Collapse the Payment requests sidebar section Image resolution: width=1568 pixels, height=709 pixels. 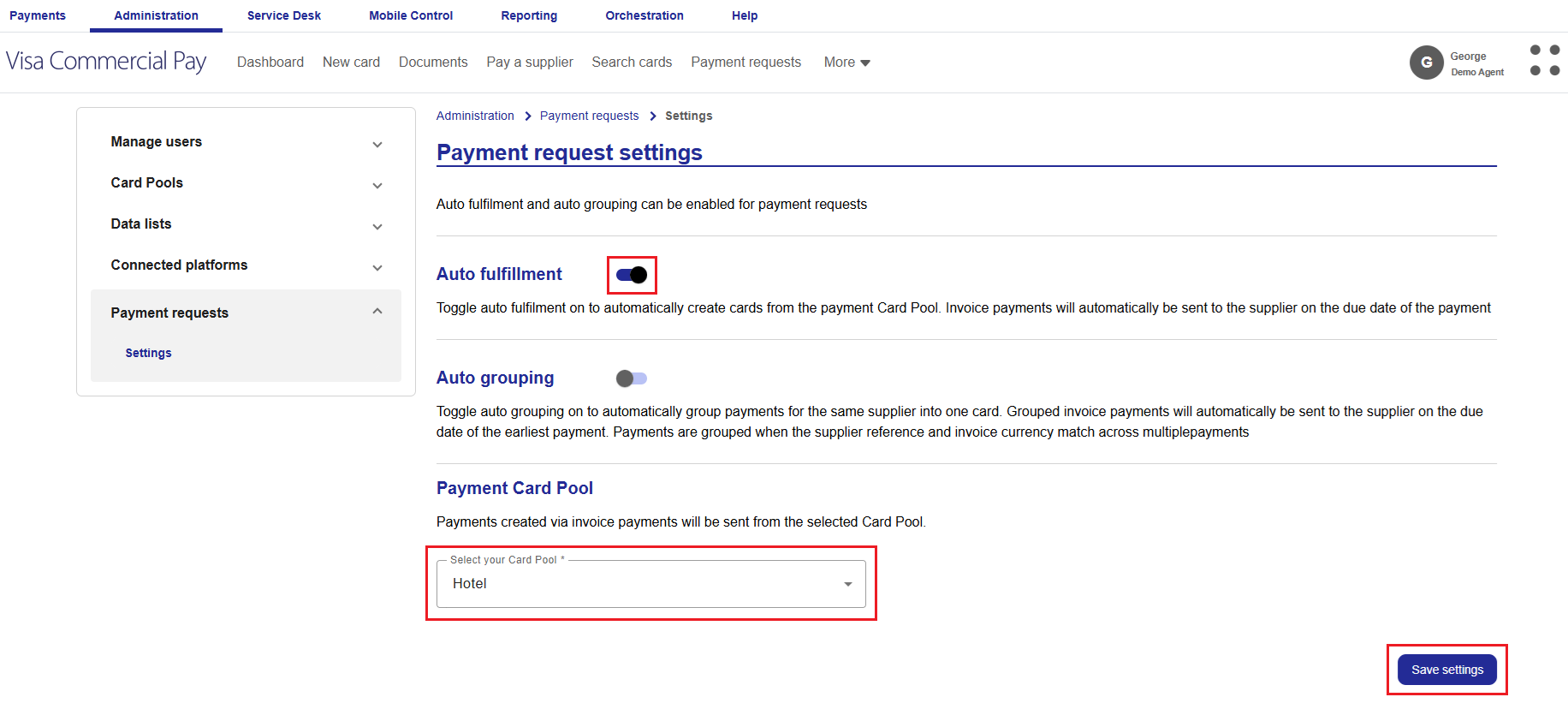coord(246,313)
